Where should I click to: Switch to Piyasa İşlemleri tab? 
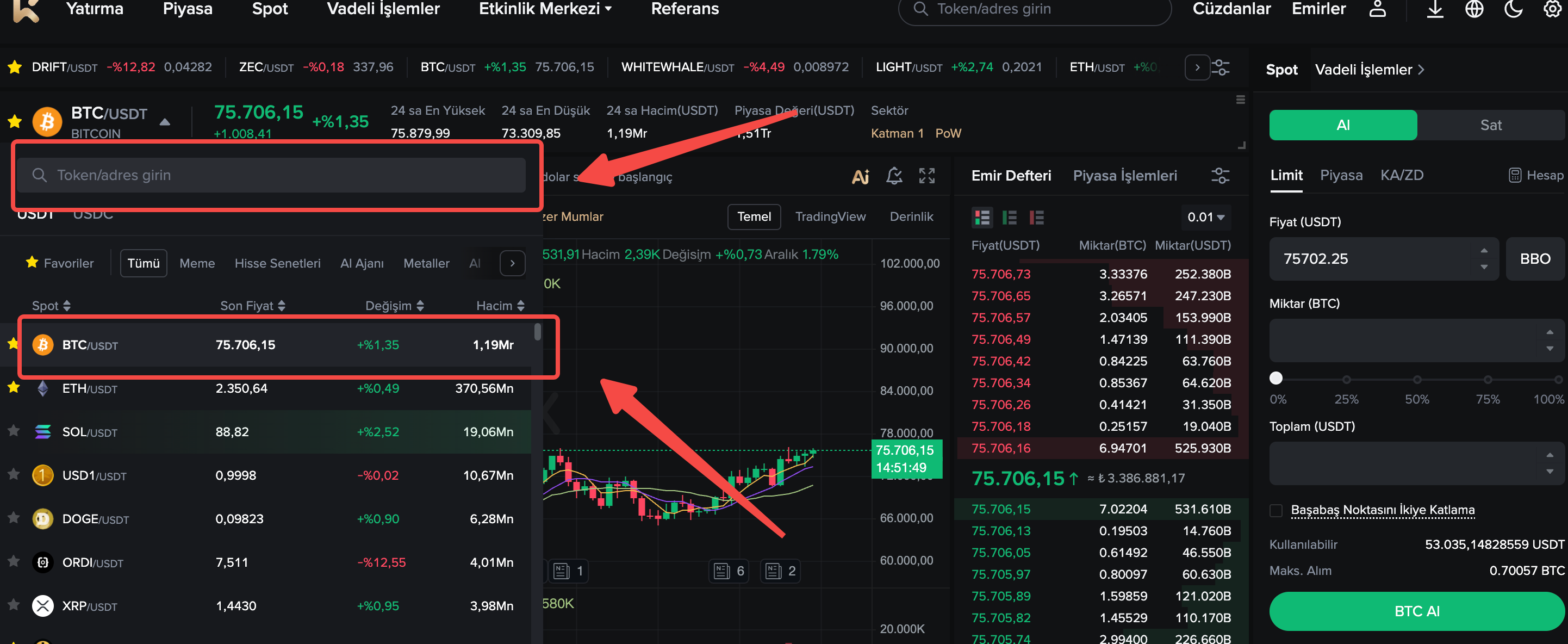[1124, 176]
